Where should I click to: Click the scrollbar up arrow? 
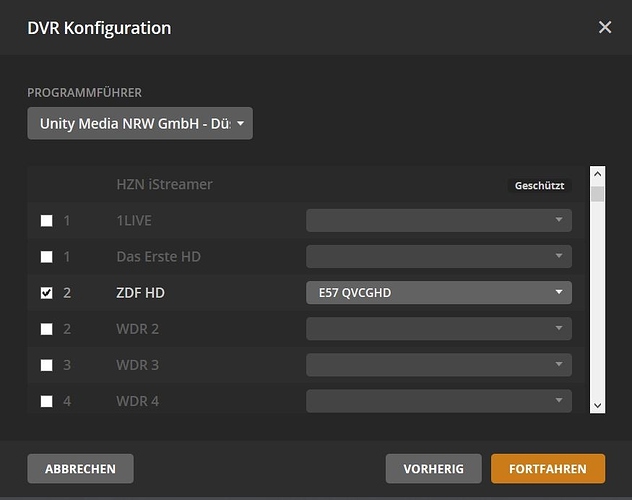coord(597,174)
